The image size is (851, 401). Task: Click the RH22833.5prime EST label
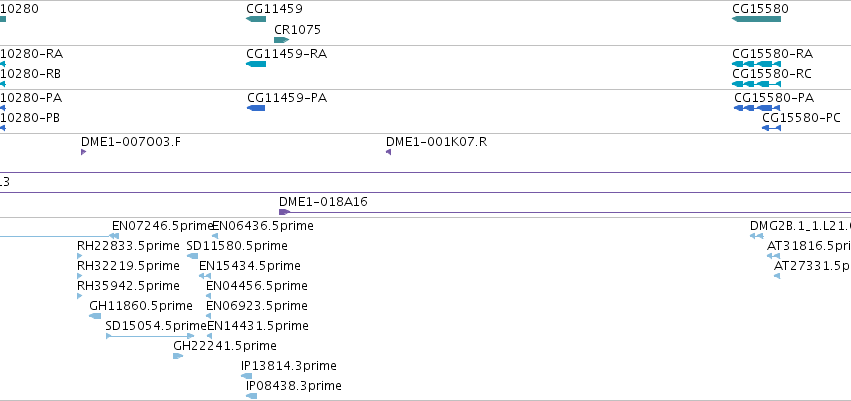click(x=128, y=246)
